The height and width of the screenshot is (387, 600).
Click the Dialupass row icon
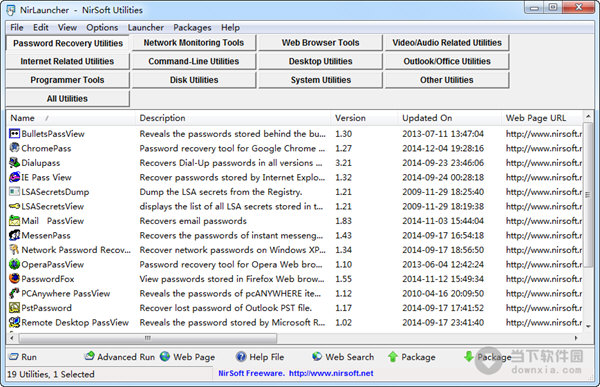point(15,162)
